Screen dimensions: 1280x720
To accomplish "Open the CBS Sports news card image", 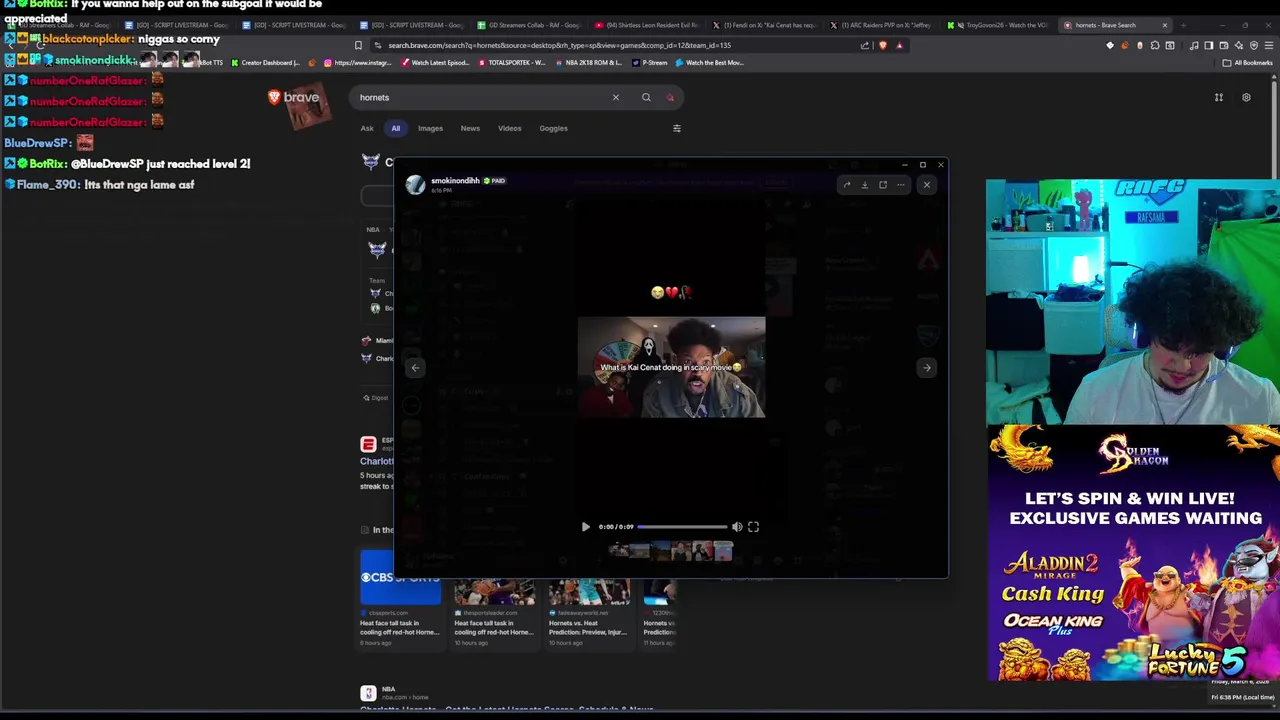I will [400, 578].
